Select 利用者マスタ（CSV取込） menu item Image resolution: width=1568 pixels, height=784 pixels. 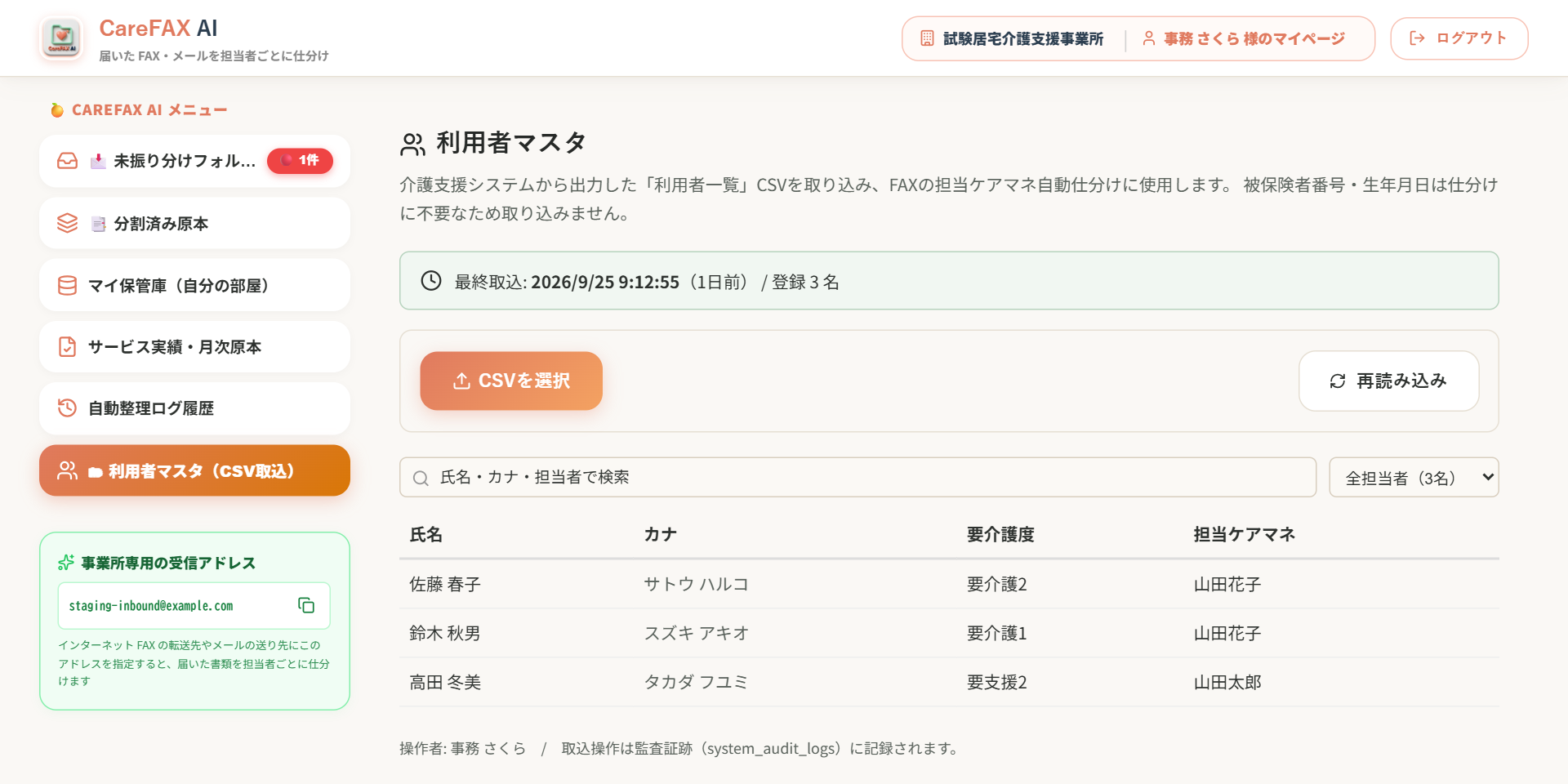[194, 470]
